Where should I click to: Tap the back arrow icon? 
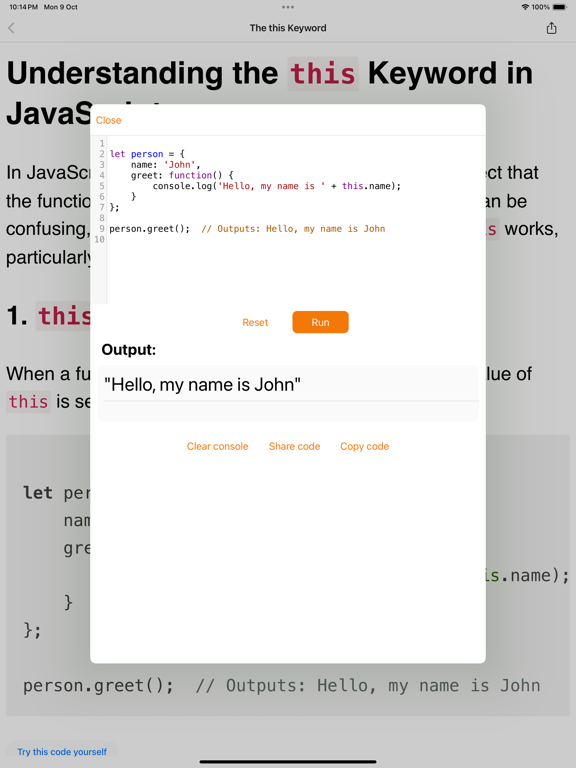click(11, 28)
